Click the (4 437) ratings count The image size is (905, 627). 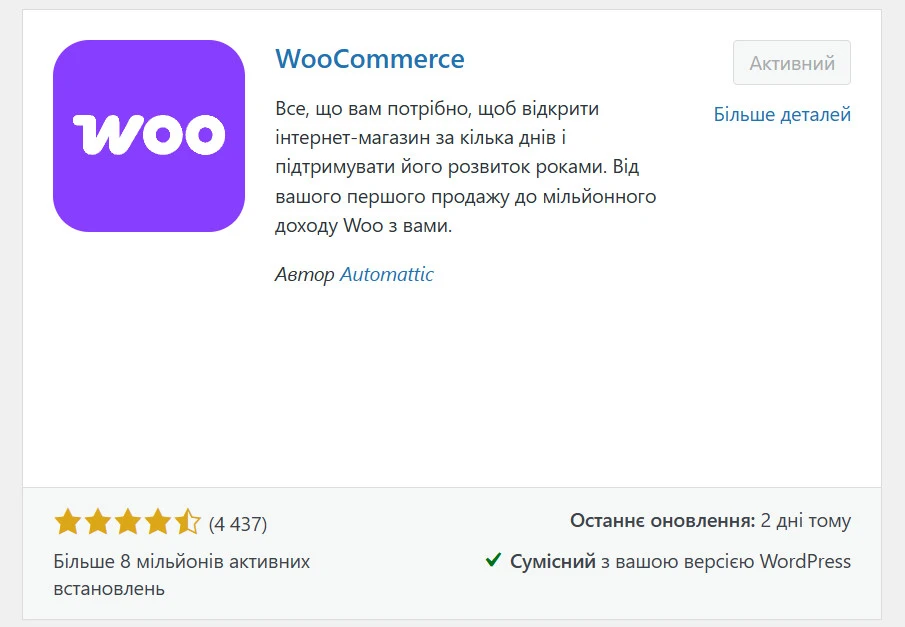click(x=238, y=524)
